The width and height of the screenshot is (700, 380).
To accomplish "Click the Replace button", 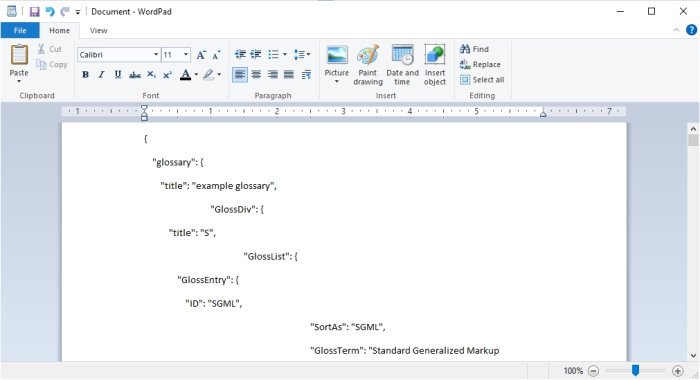I will tap(480, 65).
